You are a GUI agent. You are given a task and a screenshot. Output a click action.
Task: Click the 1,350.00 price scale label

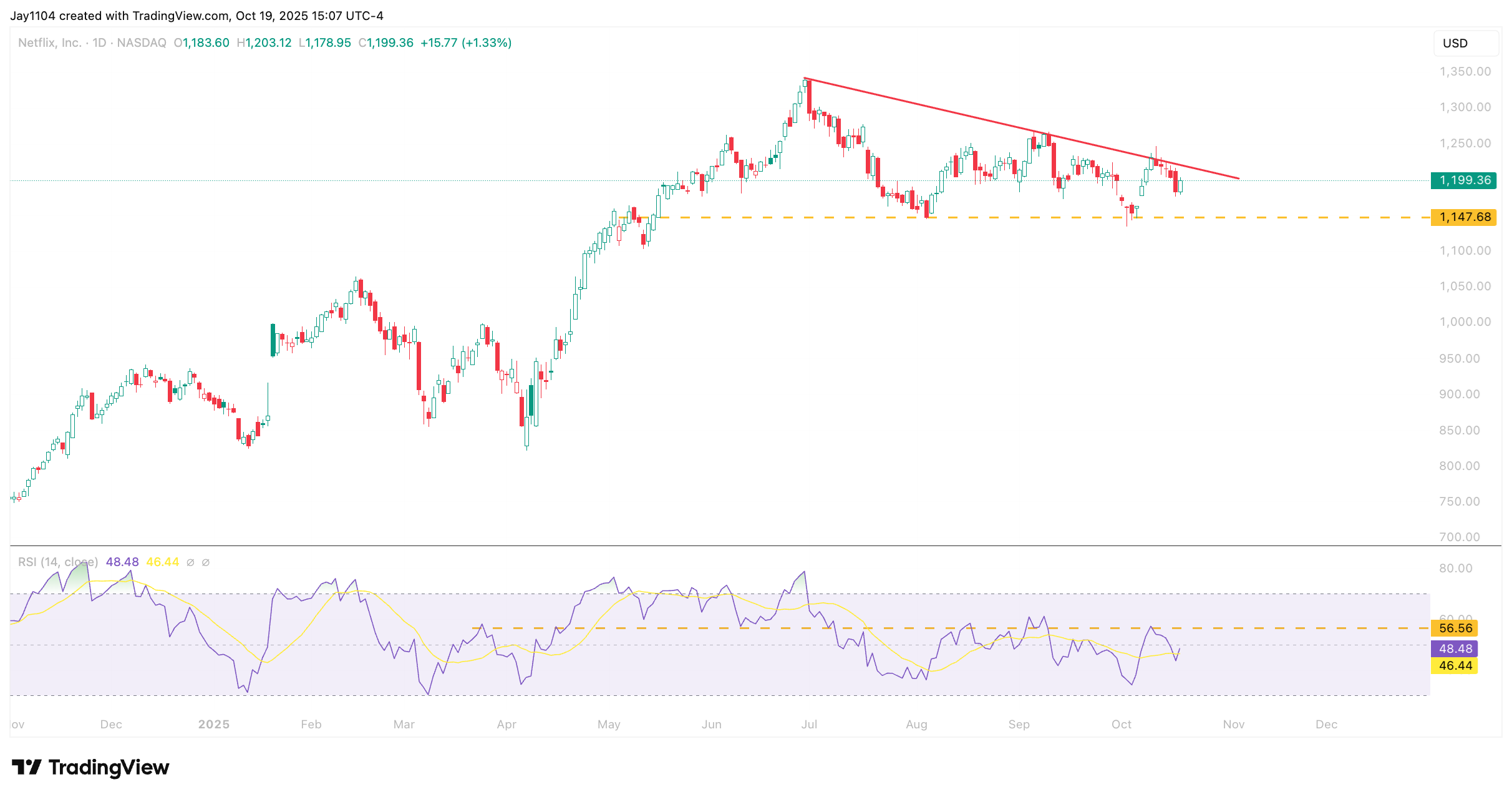point(1465,72)
